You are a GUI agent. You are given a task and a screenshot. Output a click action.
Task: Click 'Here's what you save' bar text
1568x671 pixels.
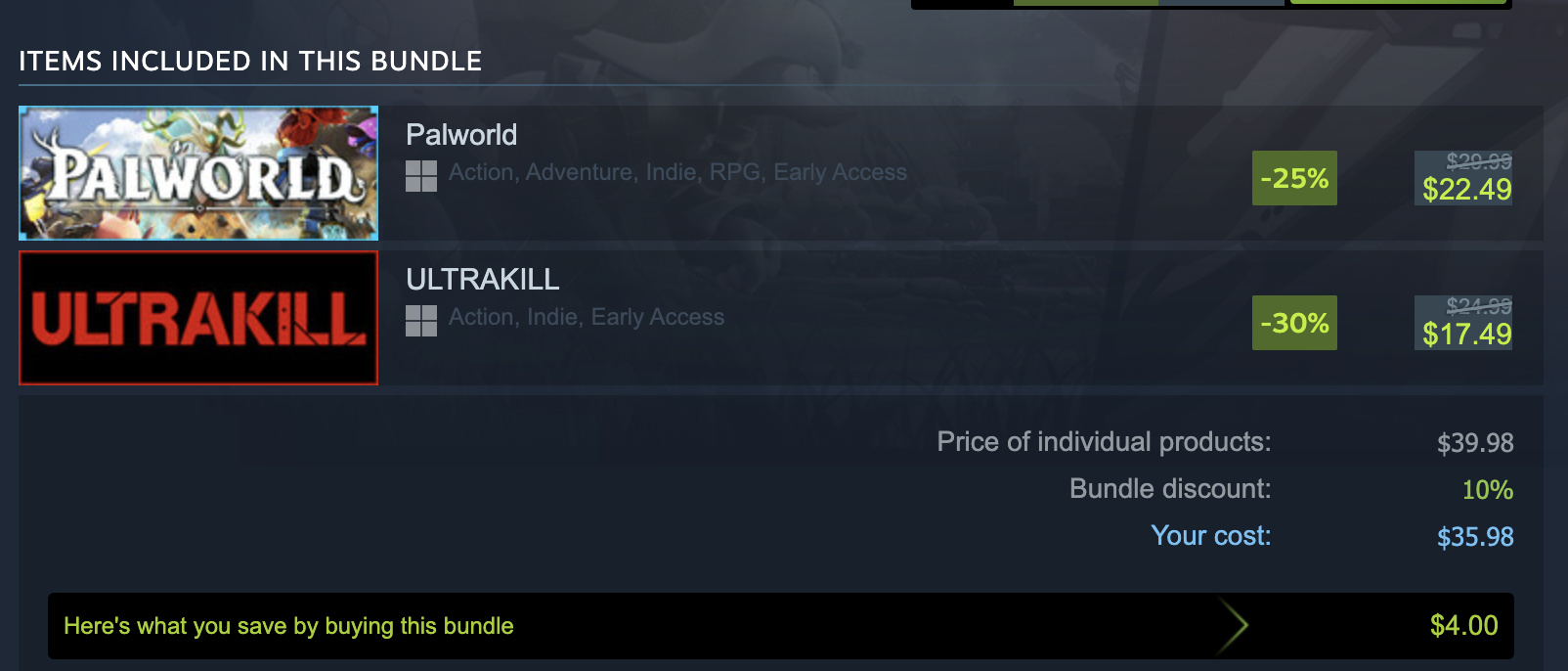pyautogui.click(x=288, y=626)
